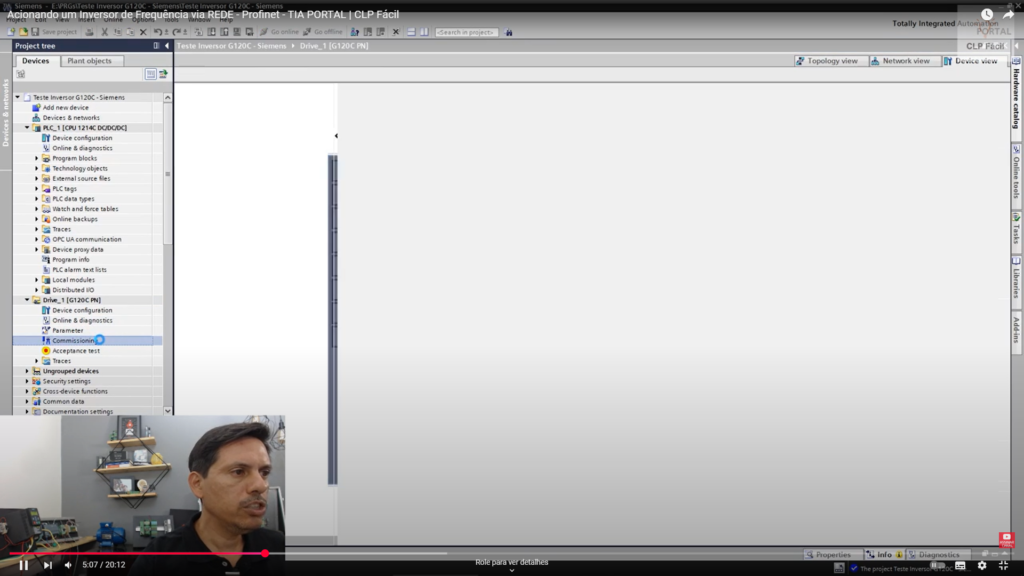This screenshot has height=576, width=1024.
Task: Click the Open project icon
Action: click(24, 32)
